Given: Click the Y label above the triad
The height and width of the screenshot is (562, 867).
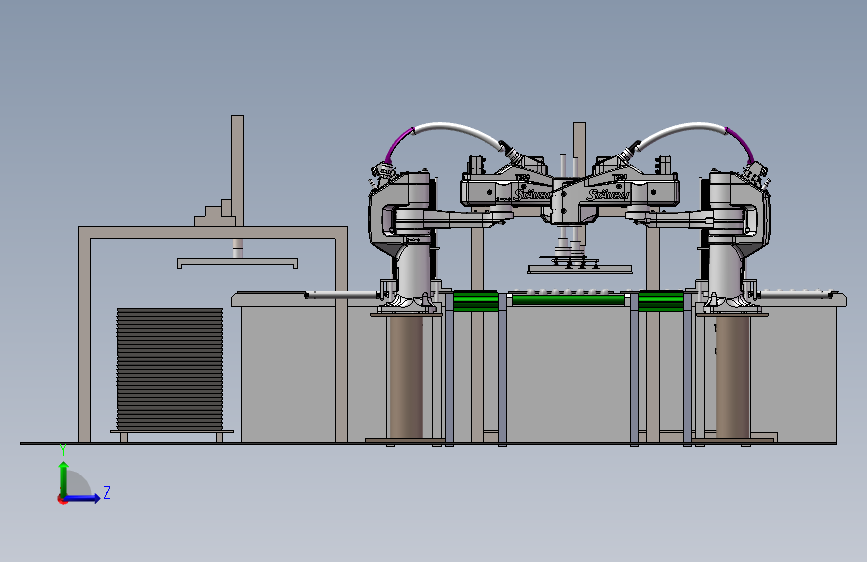Looking at the screenshot, I should tap(63, 450).
